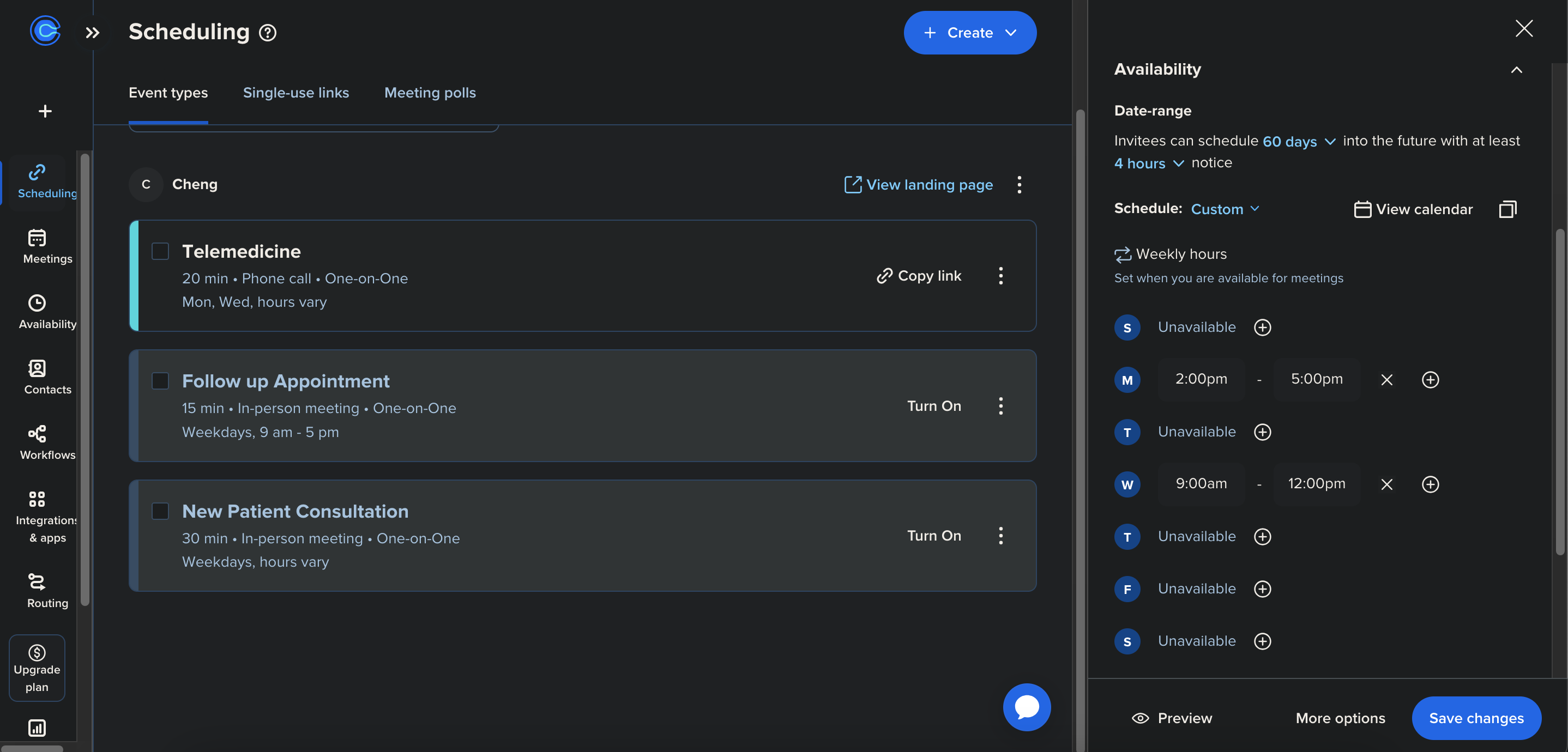Open the blue chat bubble
Viewport: 1568px width, 752px height.
point(1026,707)
